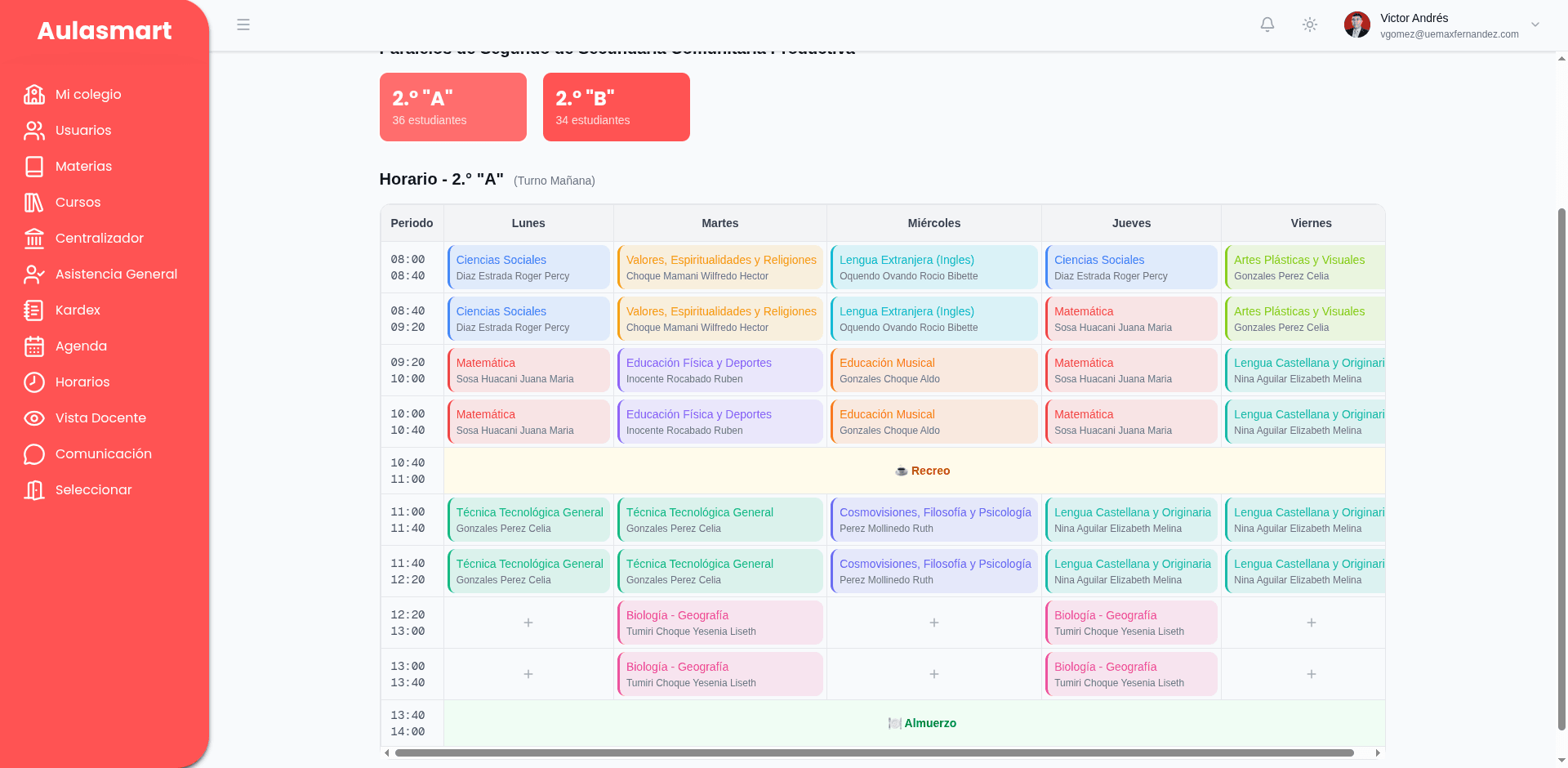
Task: Open Educación Musical block on Miércoles 09:20
Action: click(934, 370)
